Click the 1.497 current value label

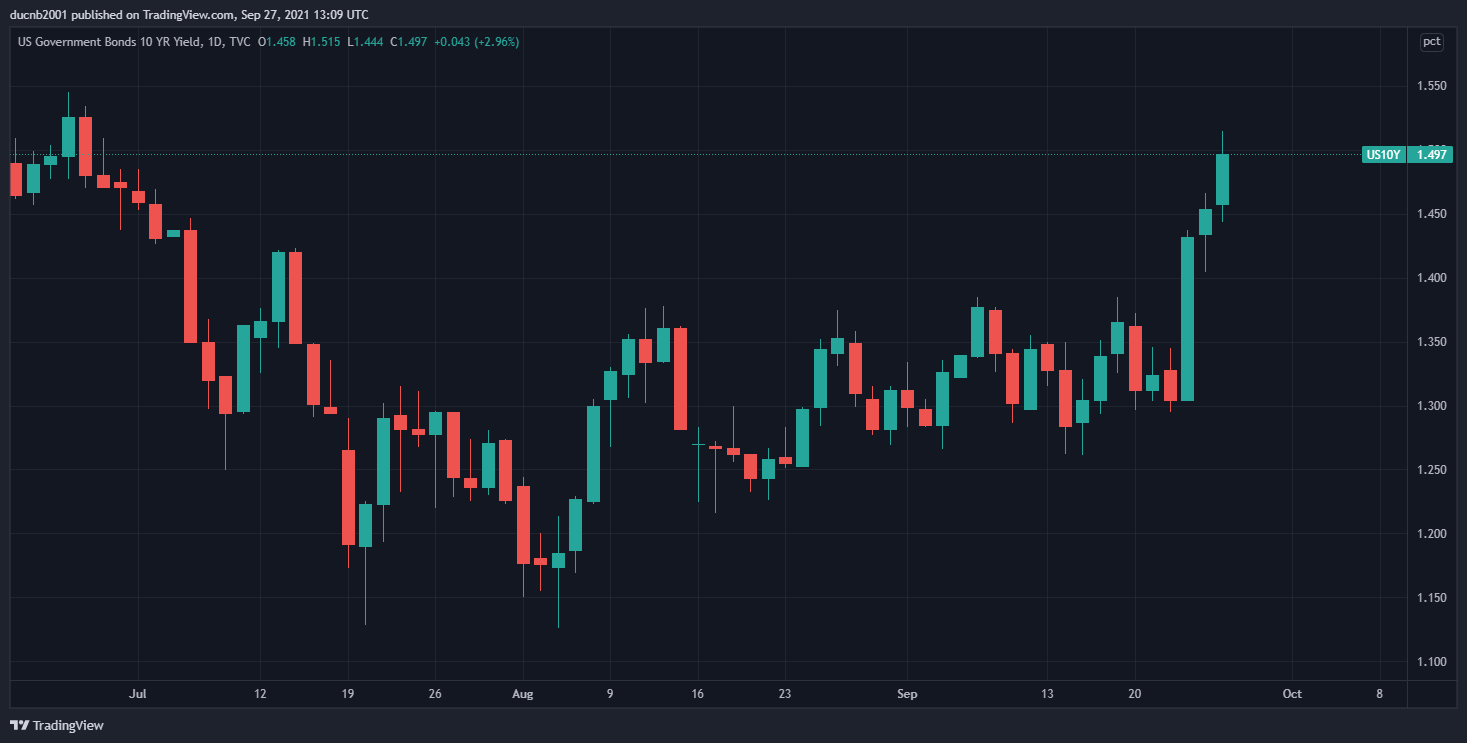(x=1431, y=154)
